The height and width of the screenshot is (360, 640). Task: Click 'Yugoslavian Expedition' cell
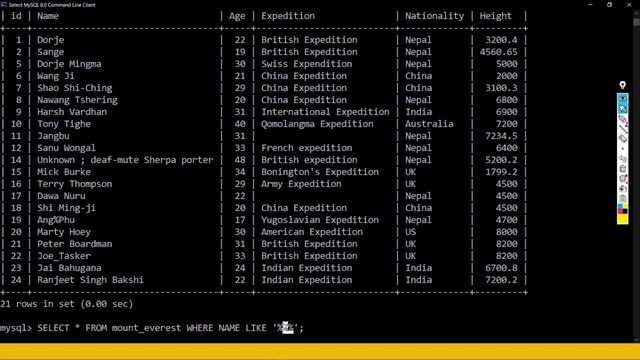pyautogui.click(x=320, y=220)
